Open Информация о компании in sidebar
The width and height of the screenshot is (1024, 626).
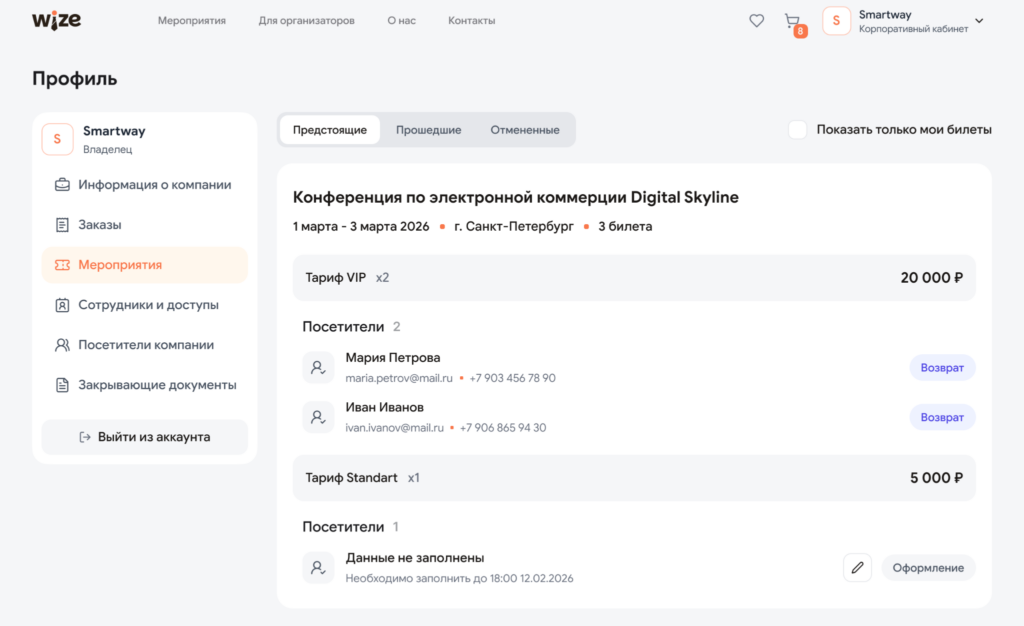[x=144, y=185]
